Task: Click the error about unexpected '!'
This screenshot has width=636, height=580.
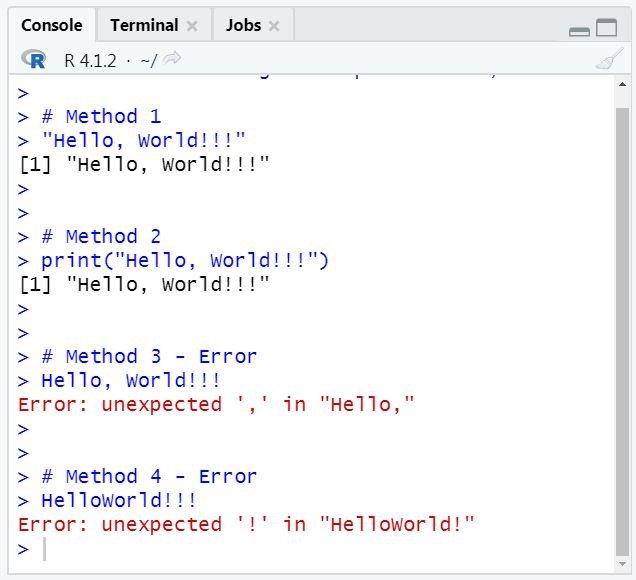Action: tap(246, 525)
